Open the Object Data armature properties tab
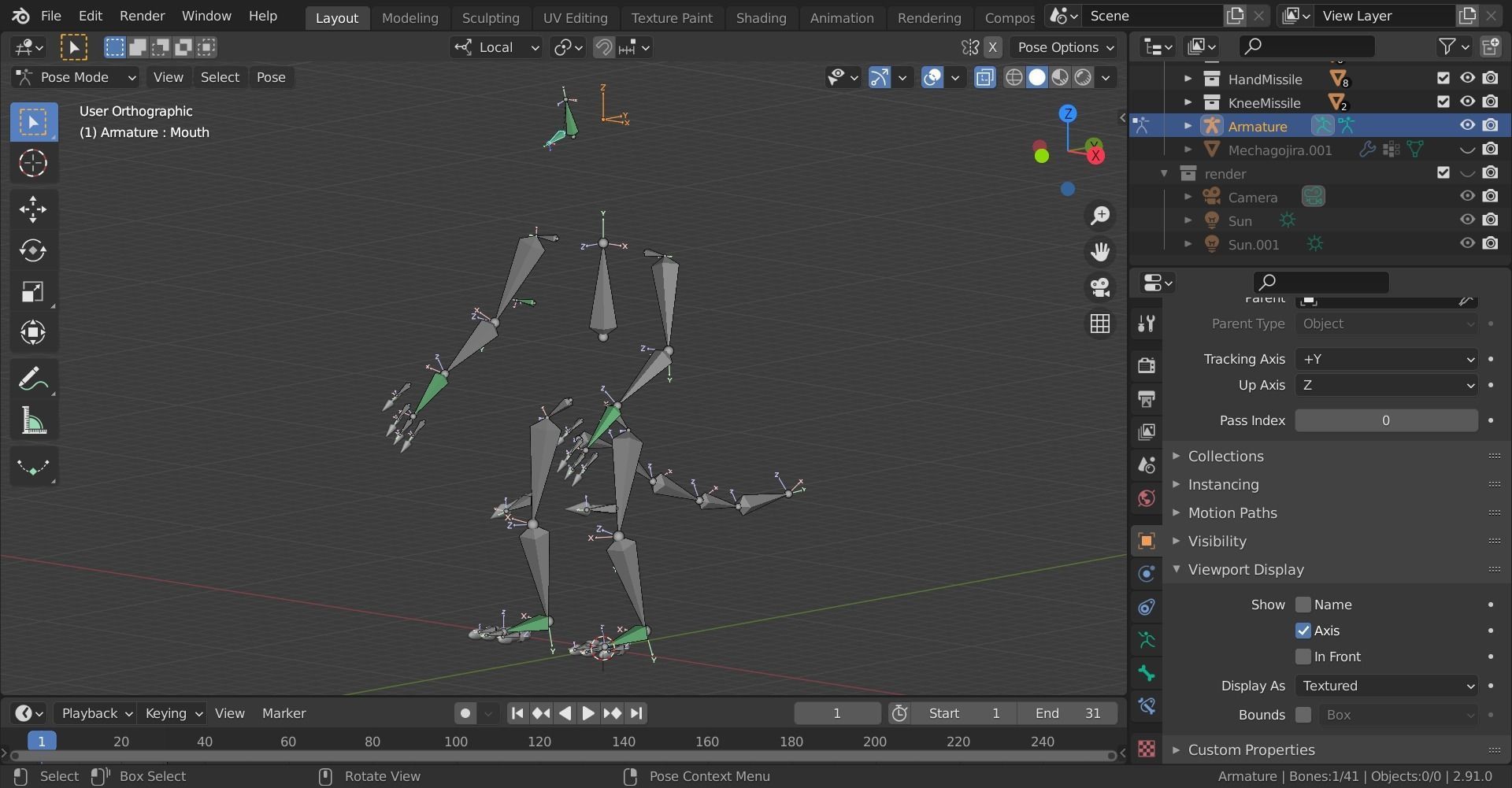This screenshot has width=1512, height=788. (x=1147, y=640)
